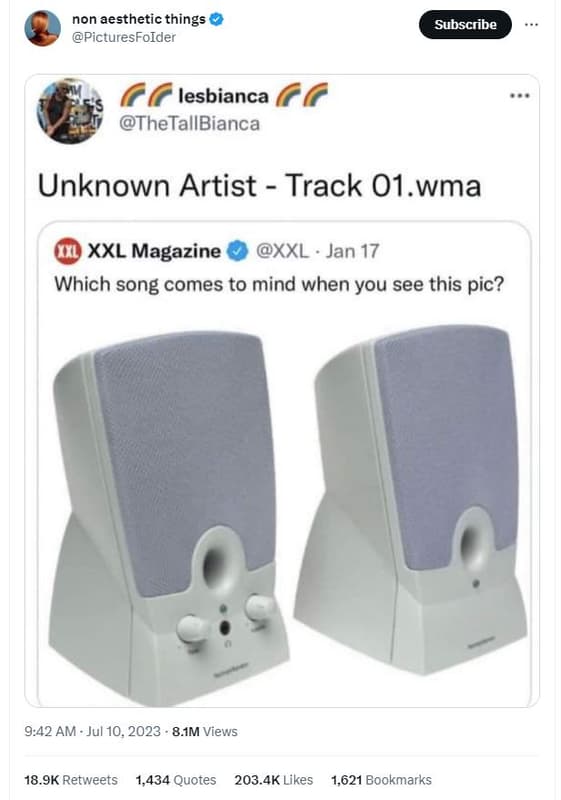Show the 1,434 Quotes
Viewport: 561px width, 800px height.
(x=176, y=780)
